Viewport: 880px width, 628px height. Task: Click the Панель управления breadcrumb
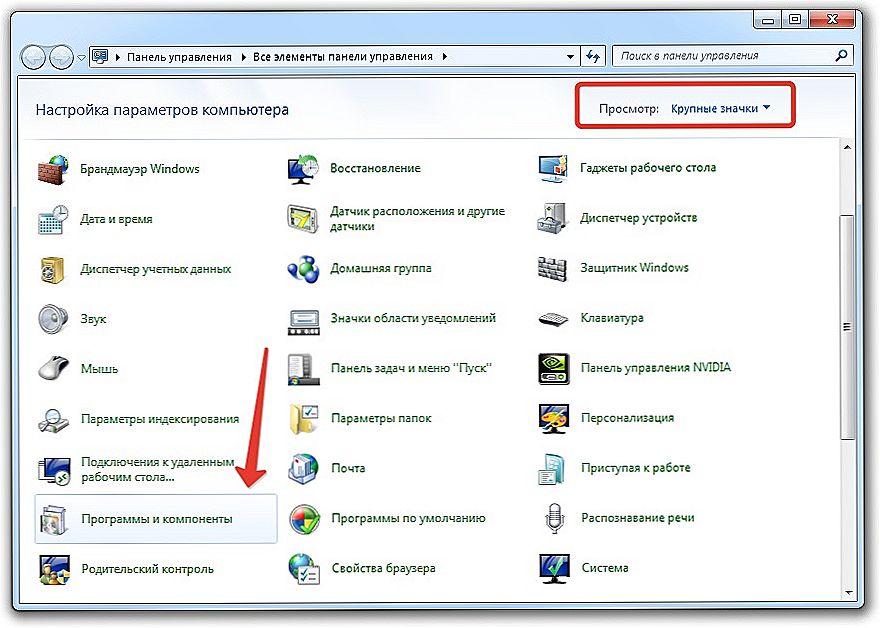[179, 57]
